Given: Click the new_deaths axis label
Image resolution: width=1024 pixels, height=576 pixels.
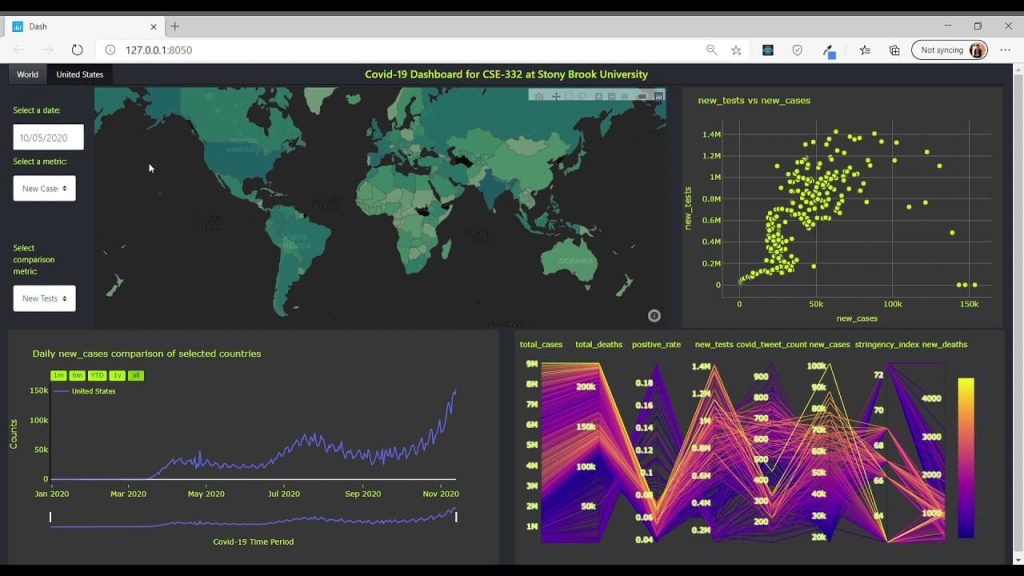Looking at the screenshot, I should click(x=944, y=344).
